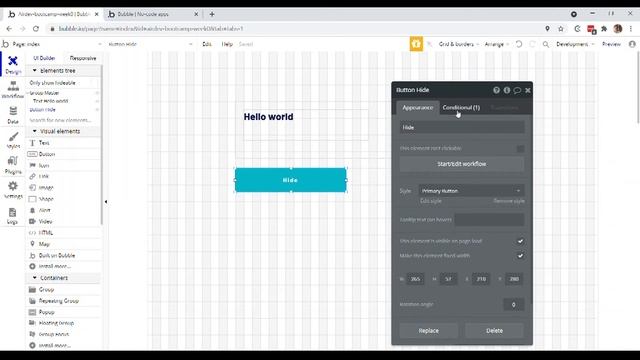Screen dimensions: 640x360
Task: Click the Start/Edit workflow button
Action: pyautogui.click(x=462, y=164)
